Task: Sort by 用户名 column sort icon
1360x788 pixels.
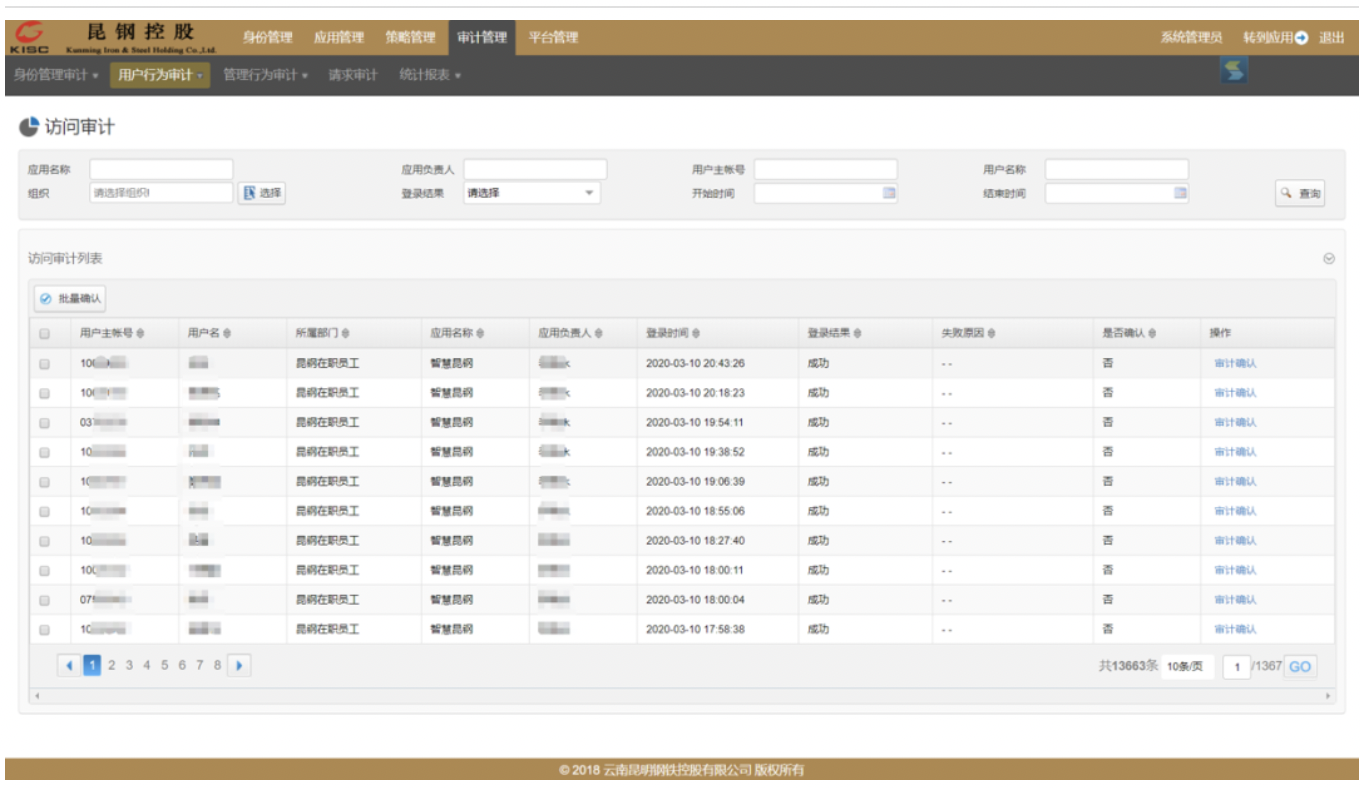Action: click(x=228, y=333)
